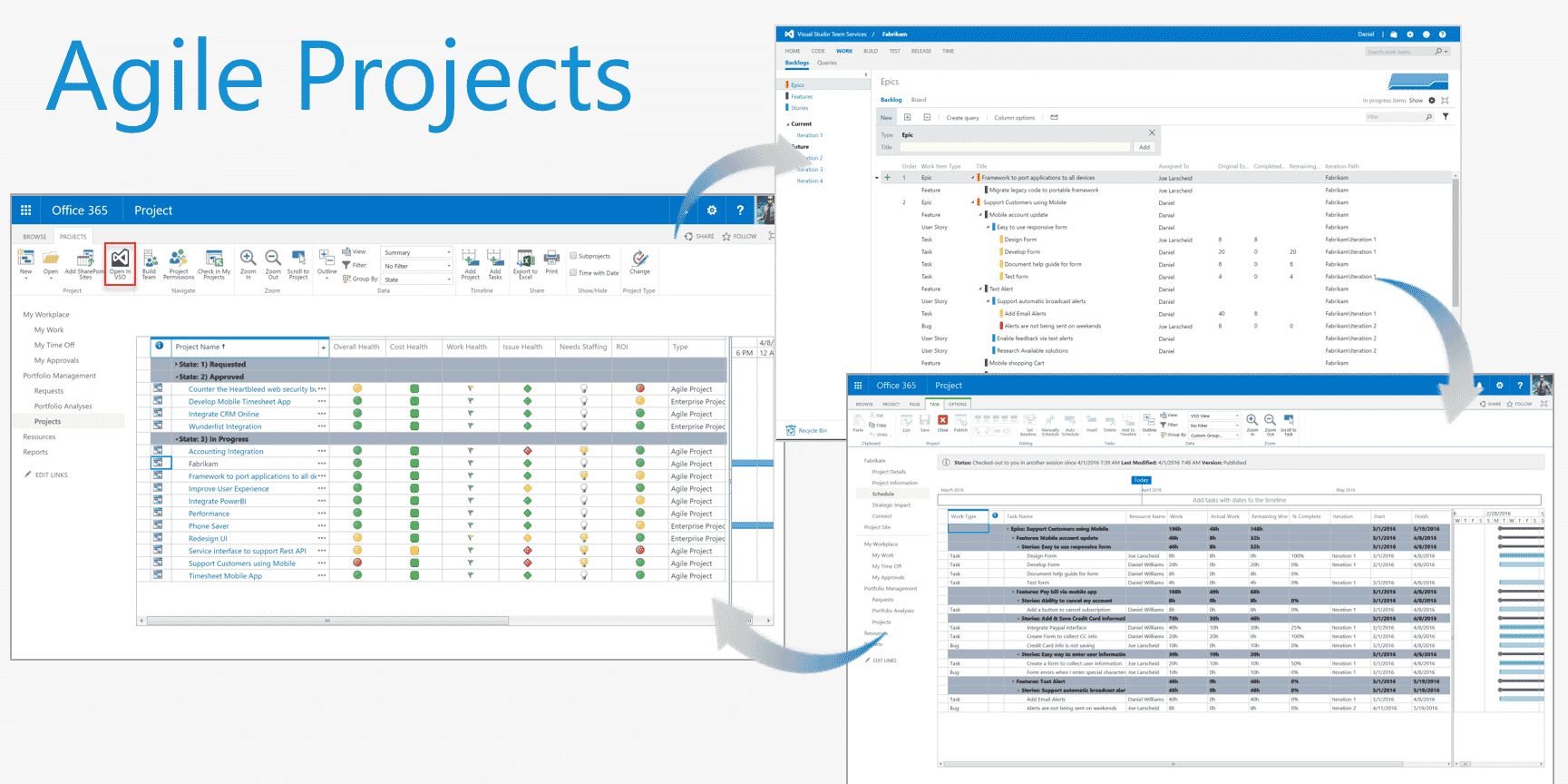Viewport: 1568px width, 784px height.
Task: Click the New project ribbon icon
Action: [25, 262]
